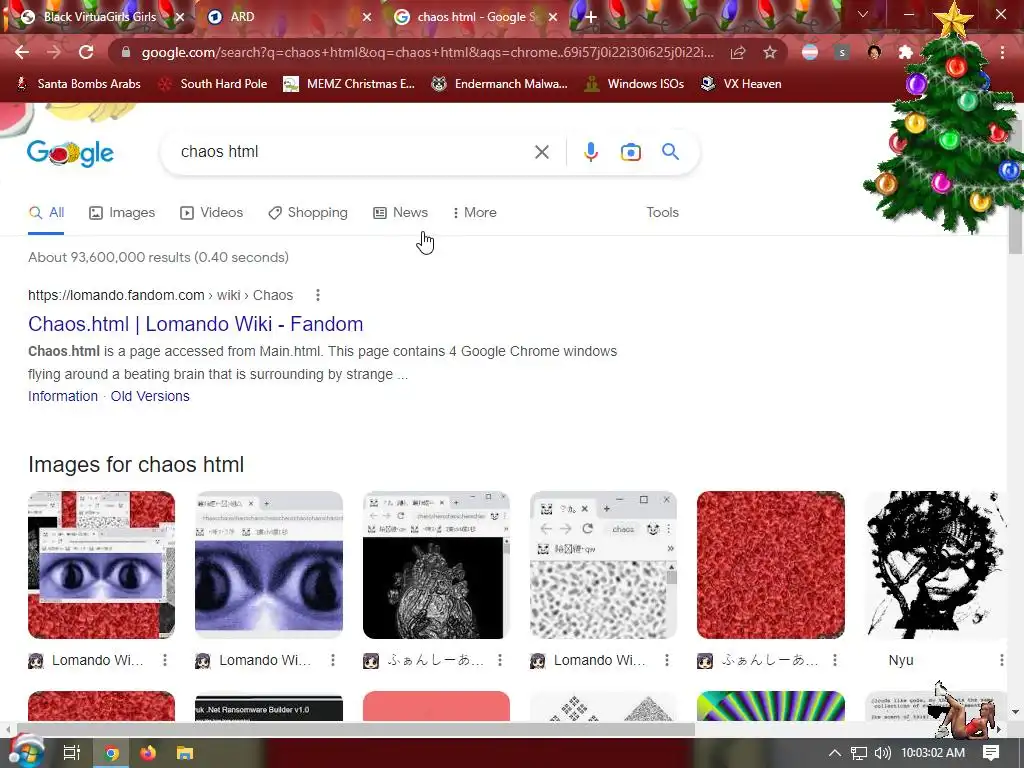Open the gray spotted chaos window thumbnail

[x=603, y=565]
